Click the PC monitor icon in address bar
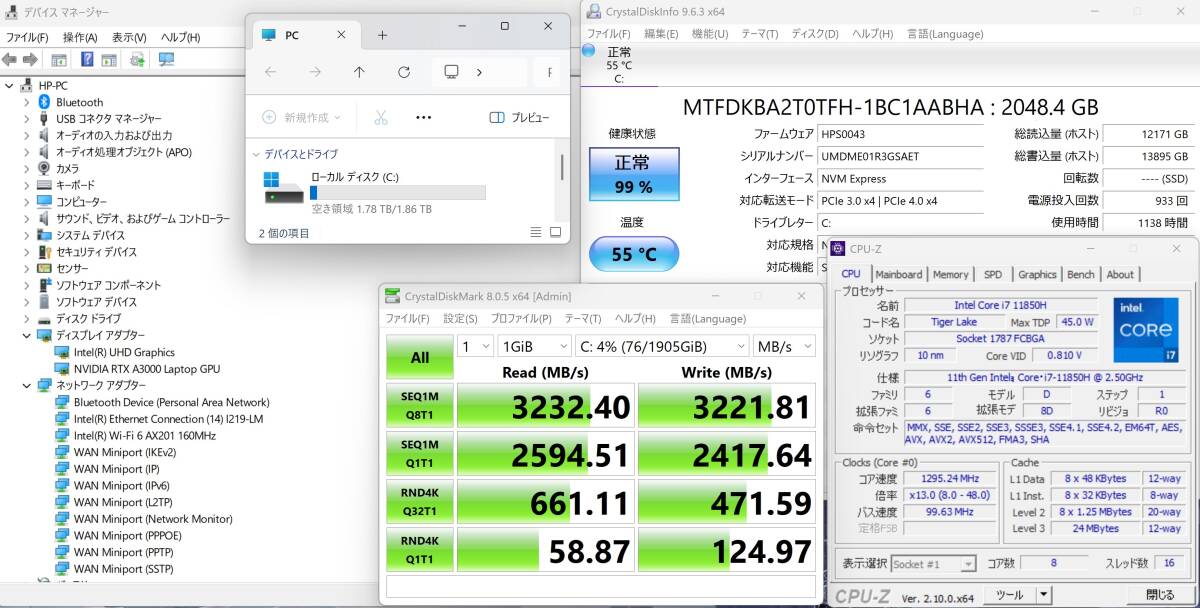This screenshot has width=1200, height=608. click(451, 72)
